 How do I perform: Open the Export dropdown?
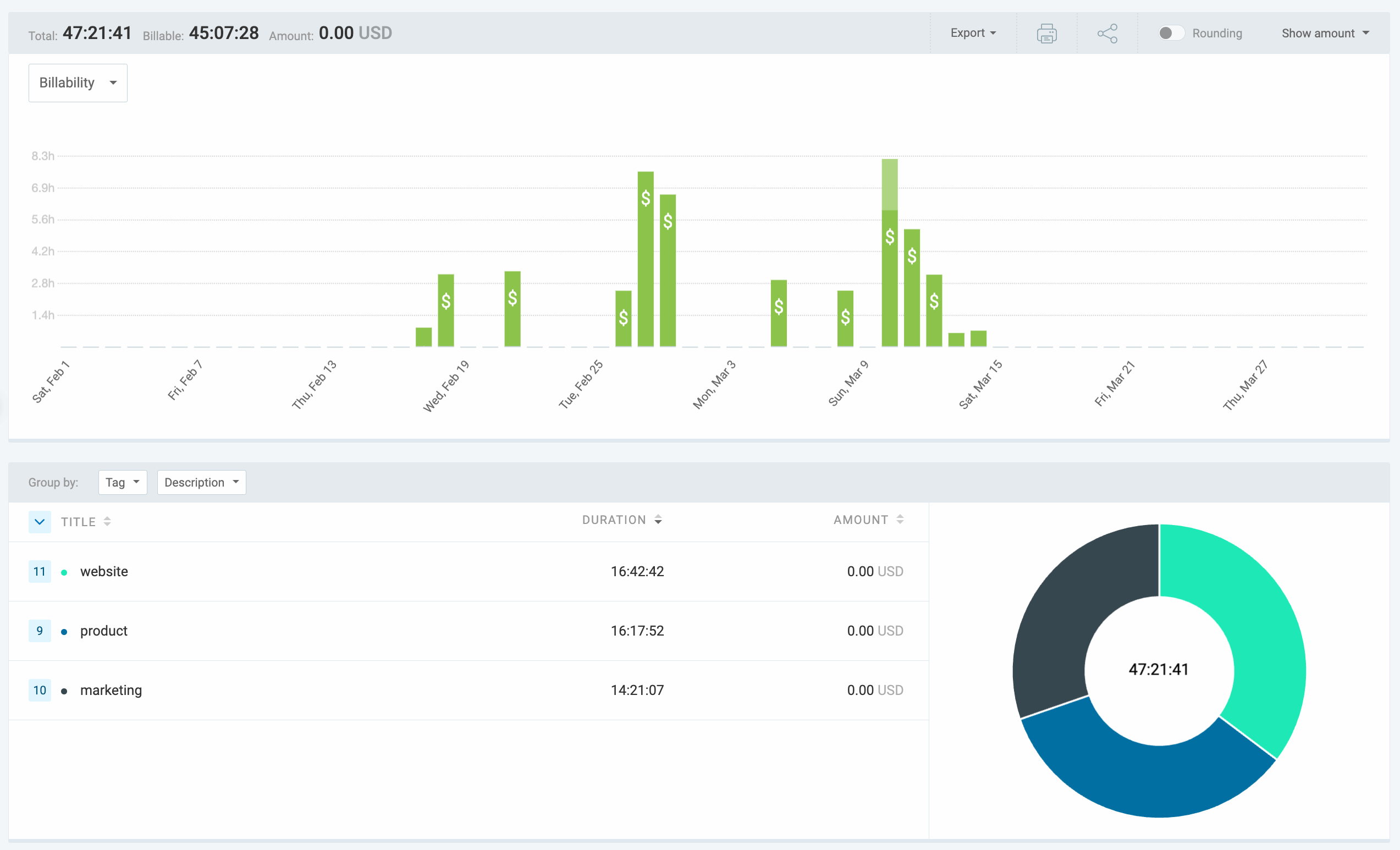point(973,33)
